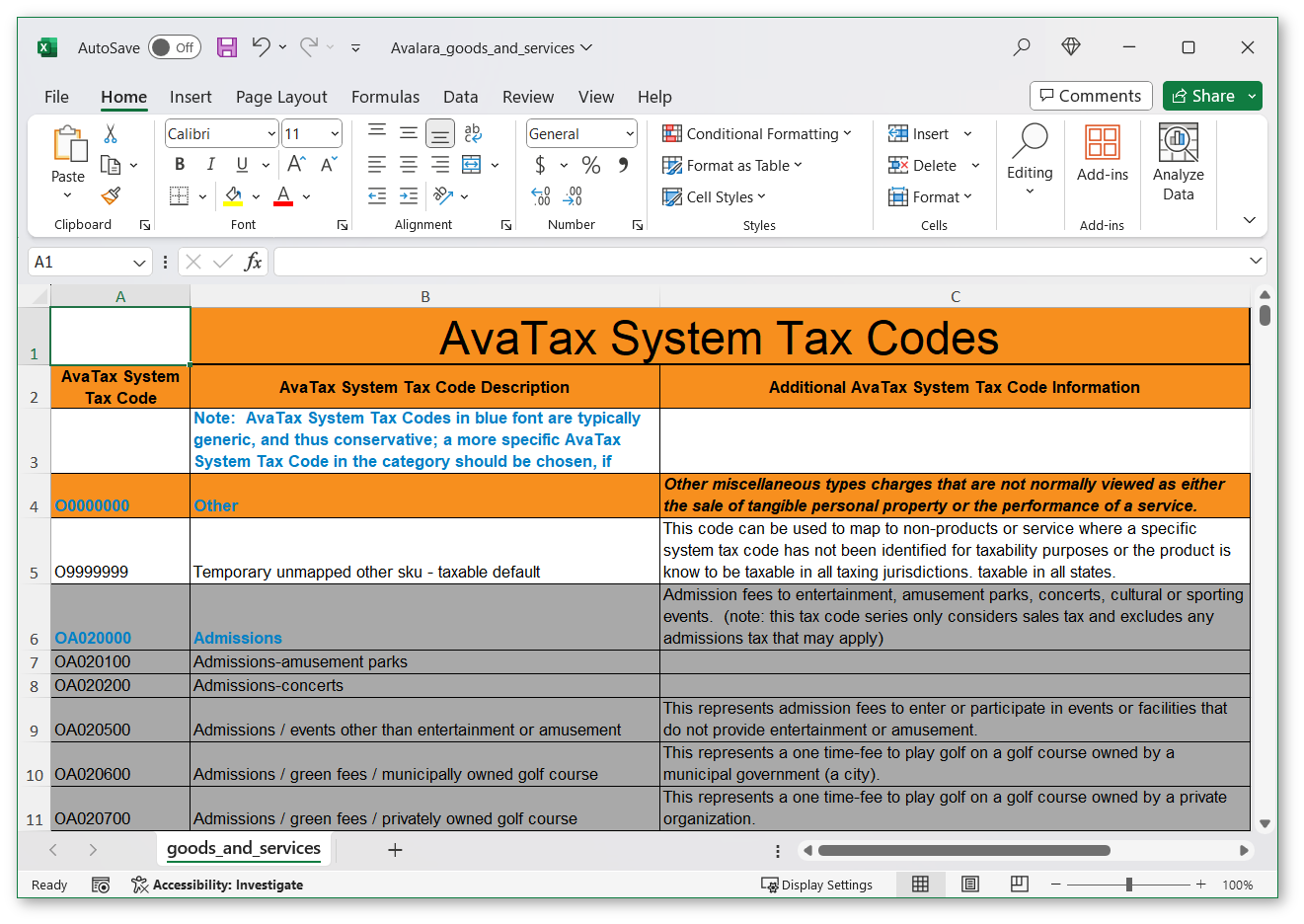Switch to the Review tab
This screenshot has width=1304, height=924.
(x=528, y=96)
